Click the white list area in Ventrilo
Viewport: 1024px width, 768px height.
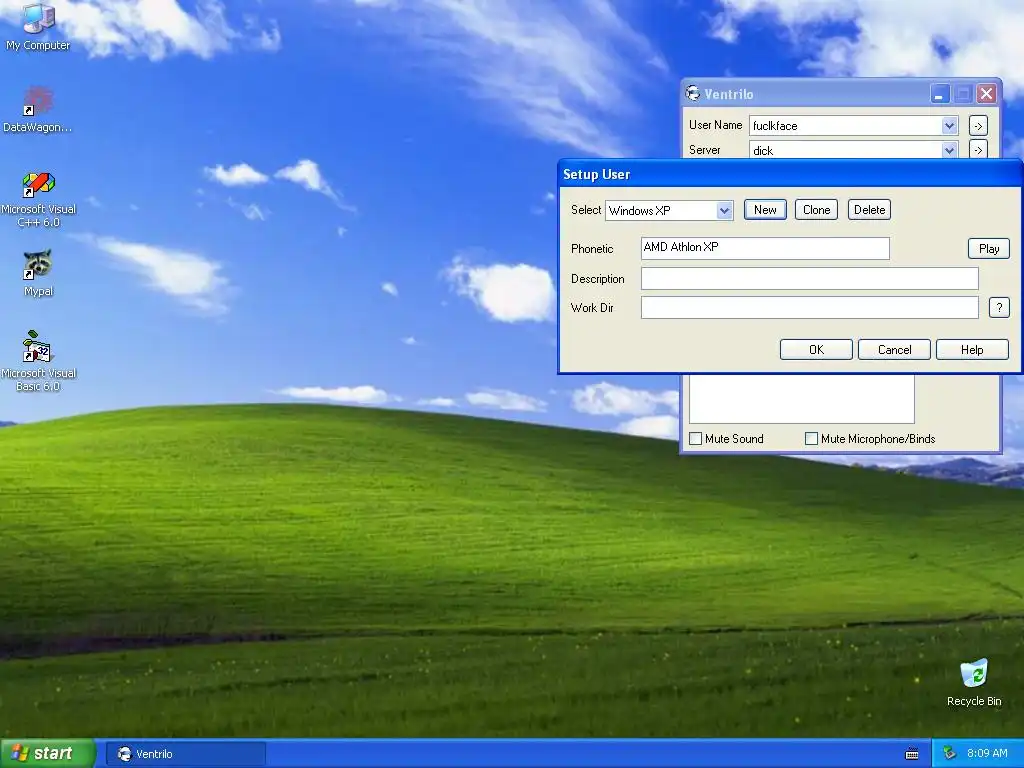click(x=801, y=398)
